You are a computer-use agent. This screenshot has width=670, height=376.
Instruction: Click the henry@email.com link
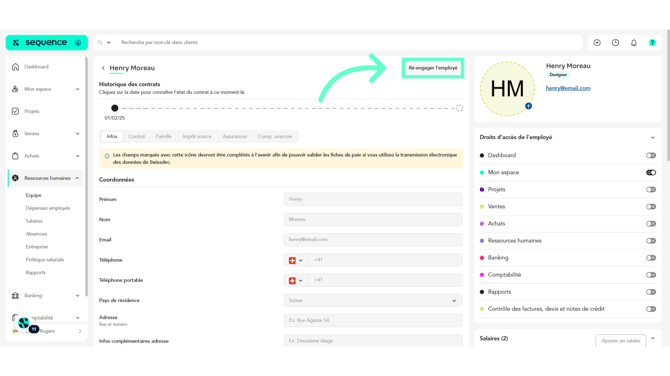[568, 88]
